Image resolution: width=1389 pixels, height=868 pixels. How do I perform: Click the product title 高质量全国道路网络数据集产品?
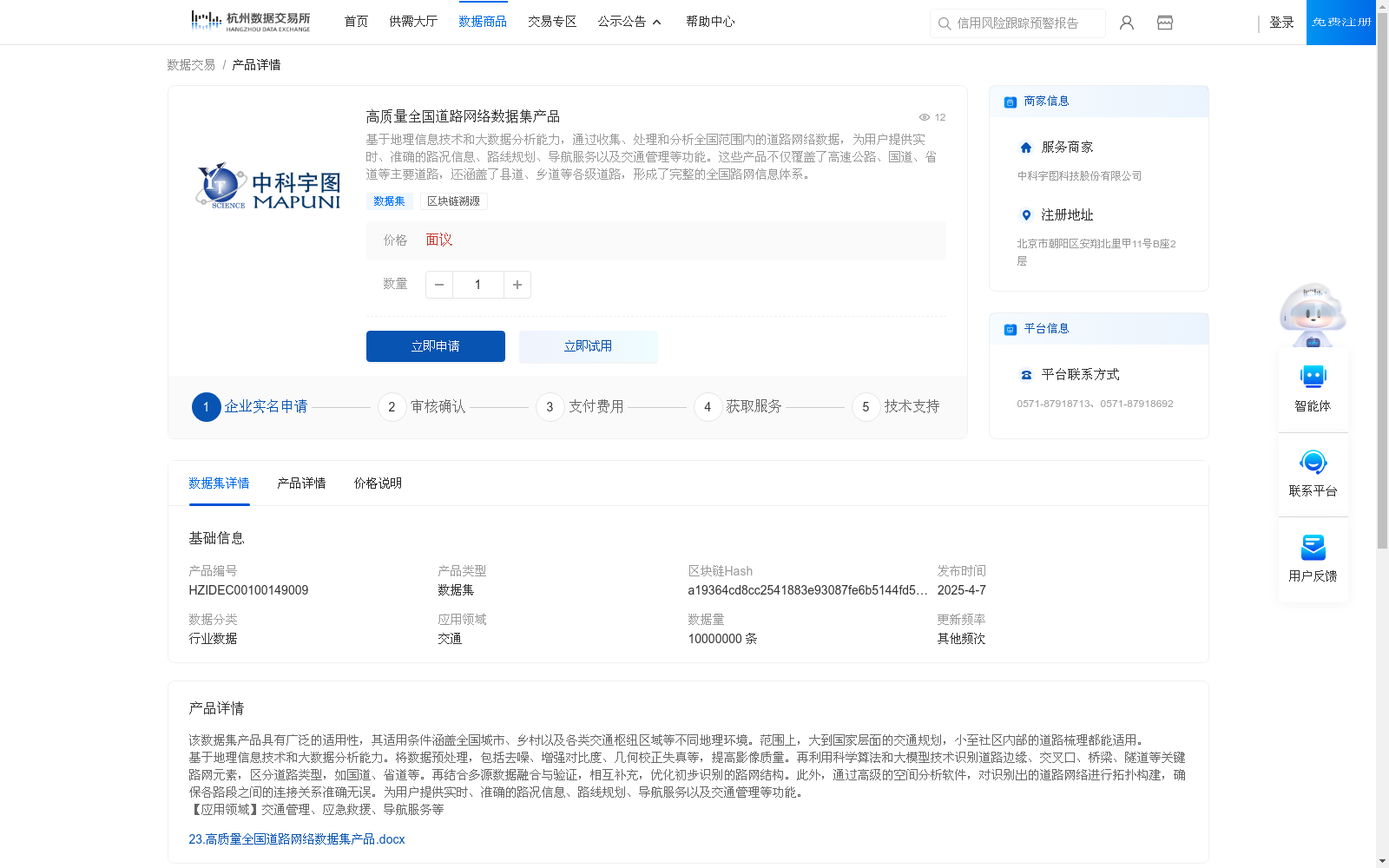point(463,116)
